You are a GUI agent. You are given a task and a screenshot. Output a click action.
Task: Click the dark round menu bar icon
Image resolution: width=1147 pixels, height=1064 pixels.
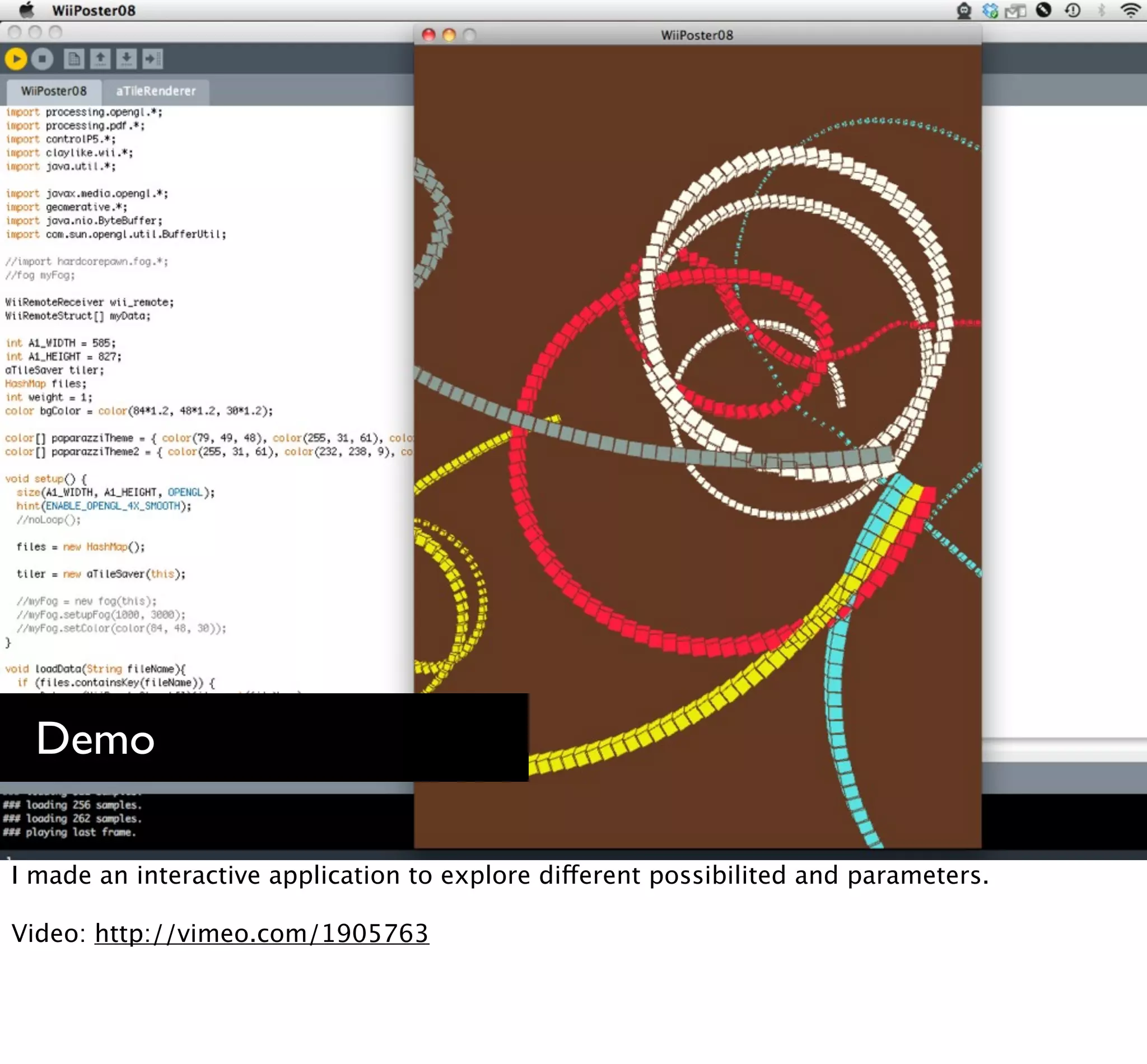click(1044, 10)
